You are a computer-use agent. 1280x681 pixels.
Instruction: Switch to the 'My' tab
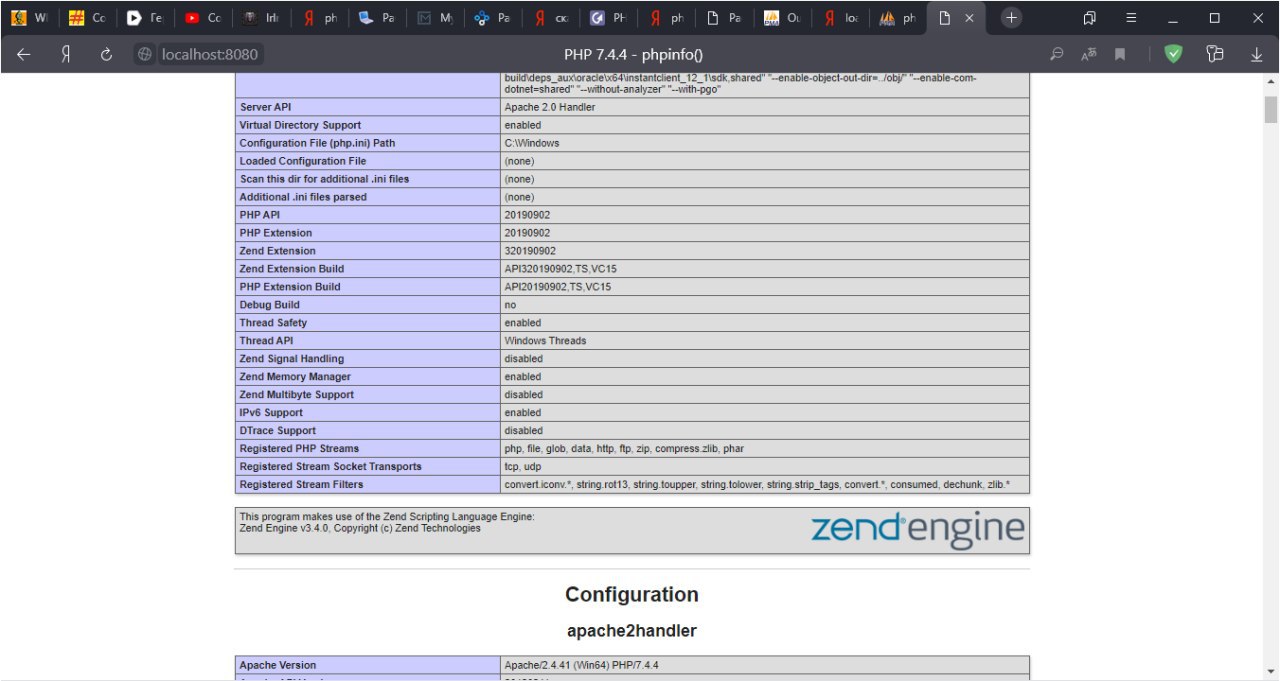click(x=434, y=18)
